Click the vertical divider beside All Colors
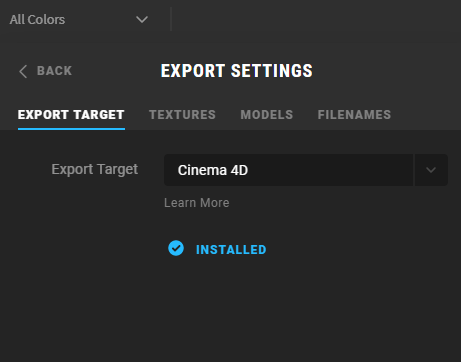 (171, 19)
